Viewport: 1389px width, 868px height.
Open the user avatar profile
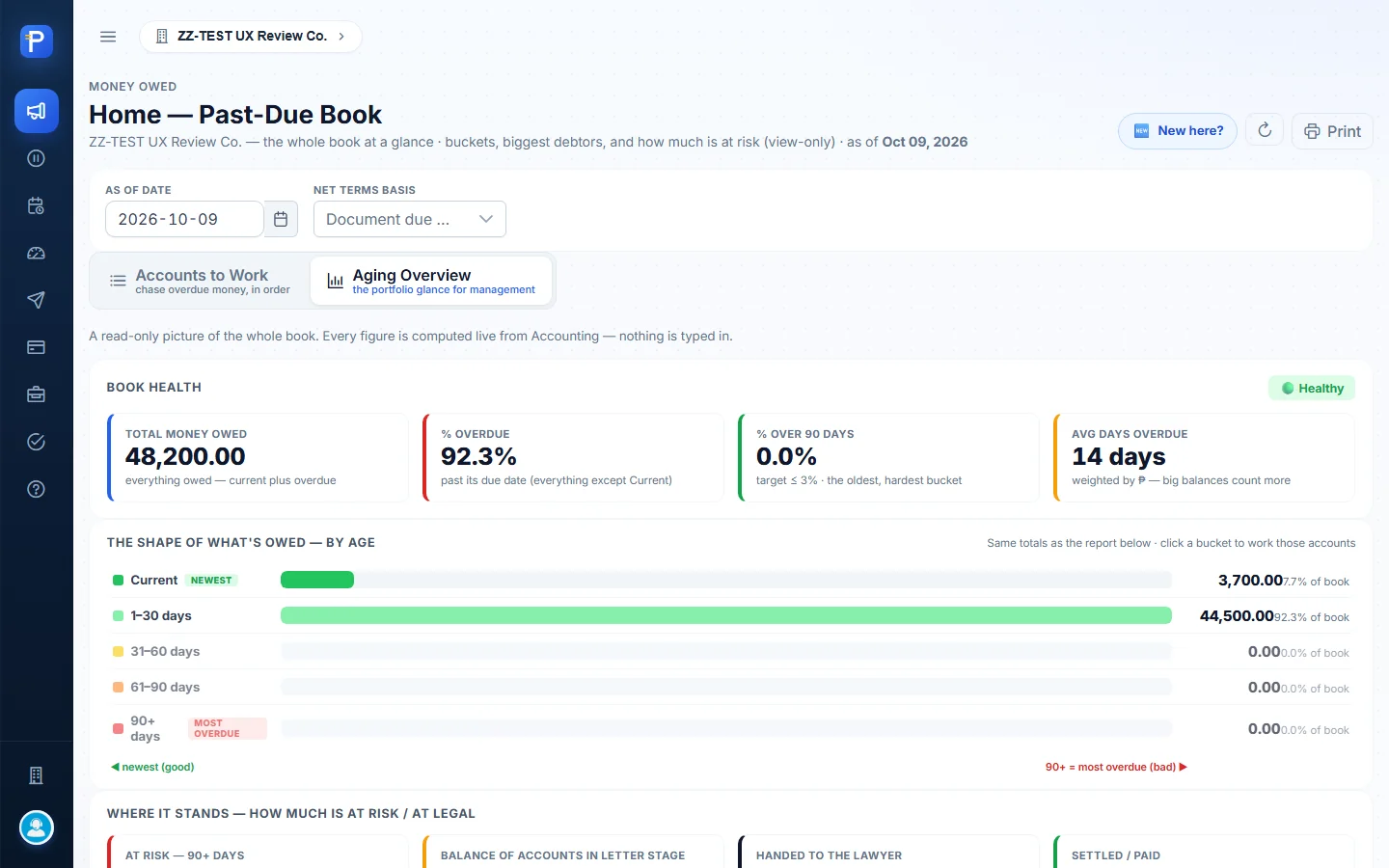(37, 827)
